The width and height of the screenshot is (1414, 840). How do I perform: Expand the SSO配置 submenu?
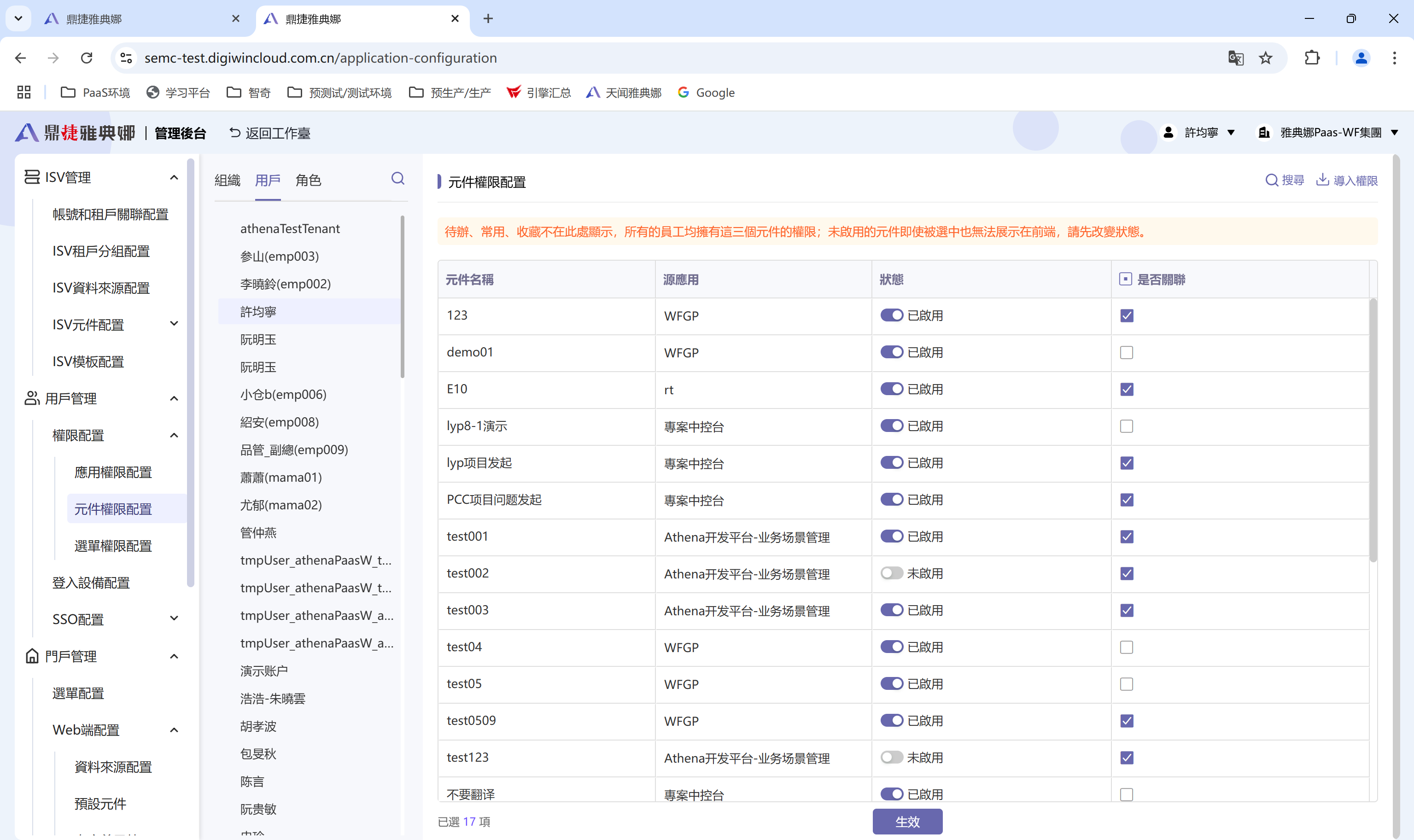coord(174,618)
